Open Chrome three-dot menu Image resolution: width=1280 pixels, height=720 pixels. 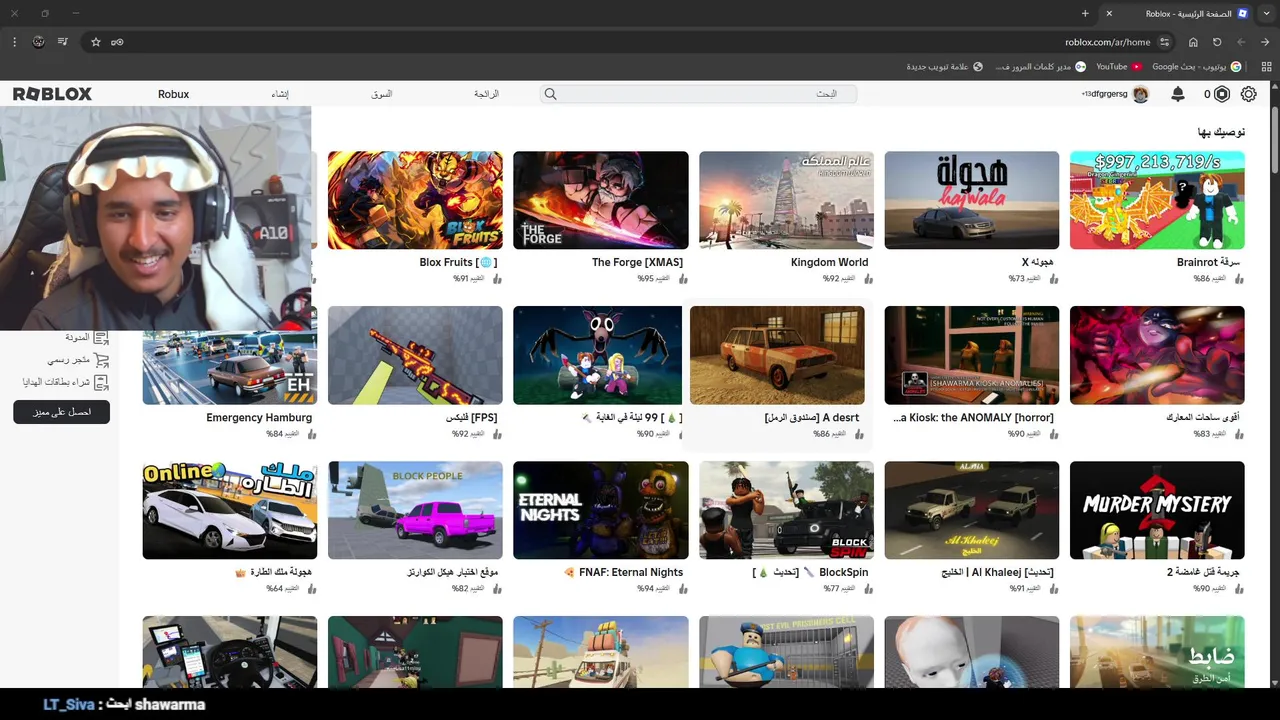(14, 42)
